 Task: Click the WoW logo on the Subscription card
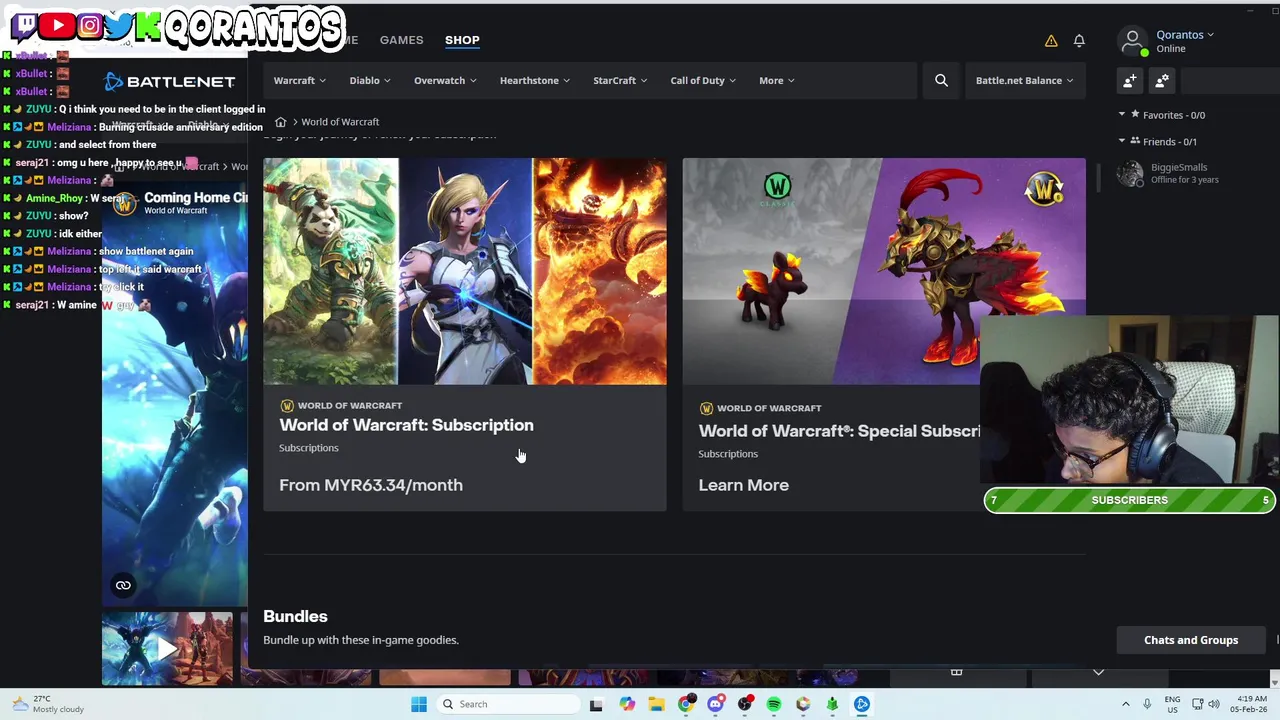coord(287,405)
